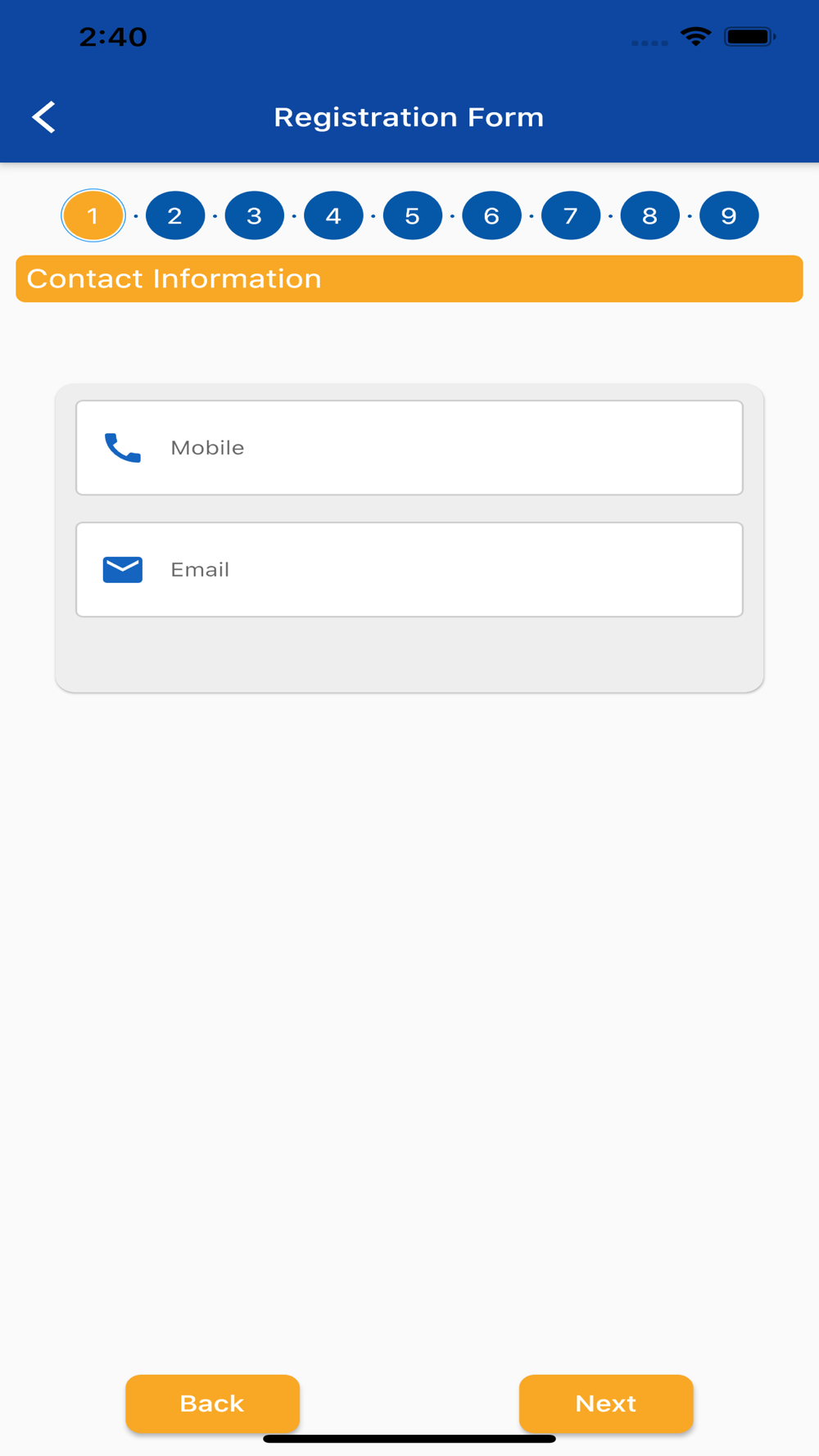The width and height of the screenshot is (819, 1456).
Task: Click the orange Back button
Action: tap(213, 1404)
